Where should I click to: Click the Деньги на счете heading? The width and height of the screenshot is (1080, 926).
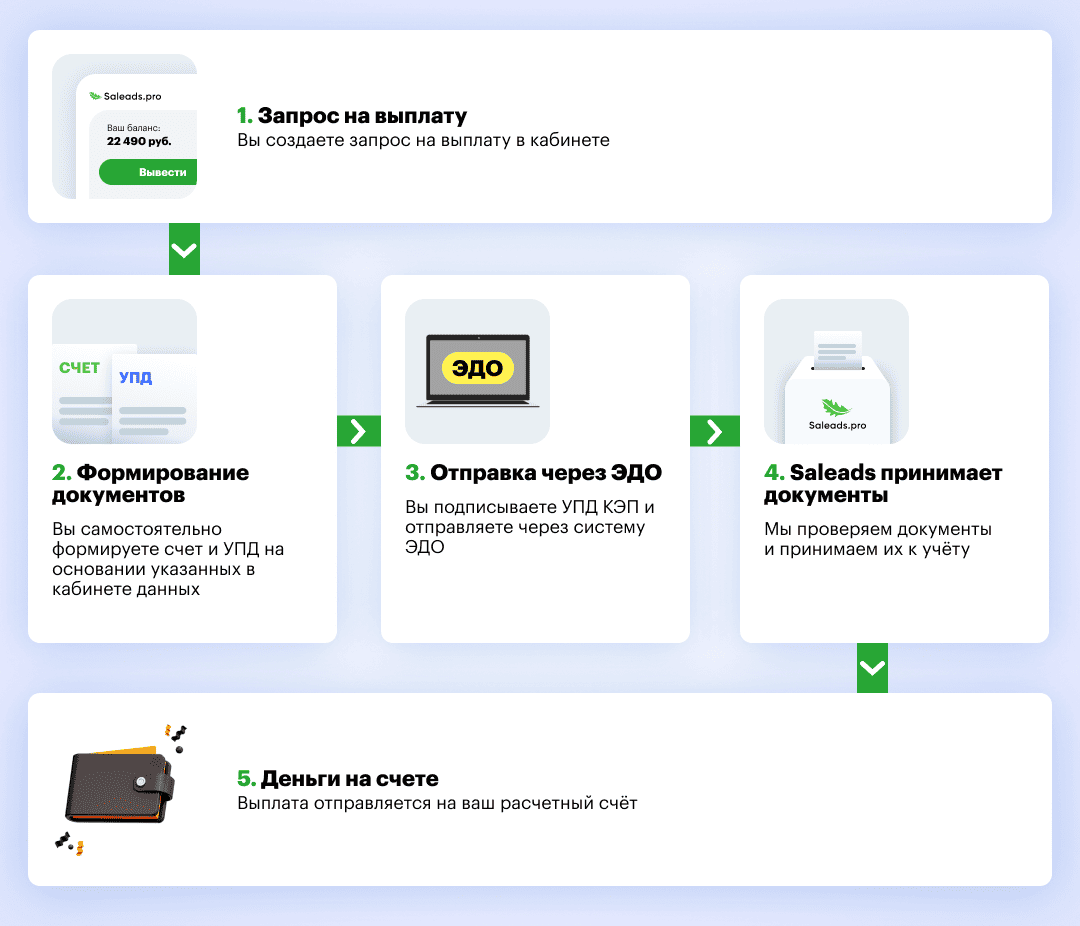point(337,778)
